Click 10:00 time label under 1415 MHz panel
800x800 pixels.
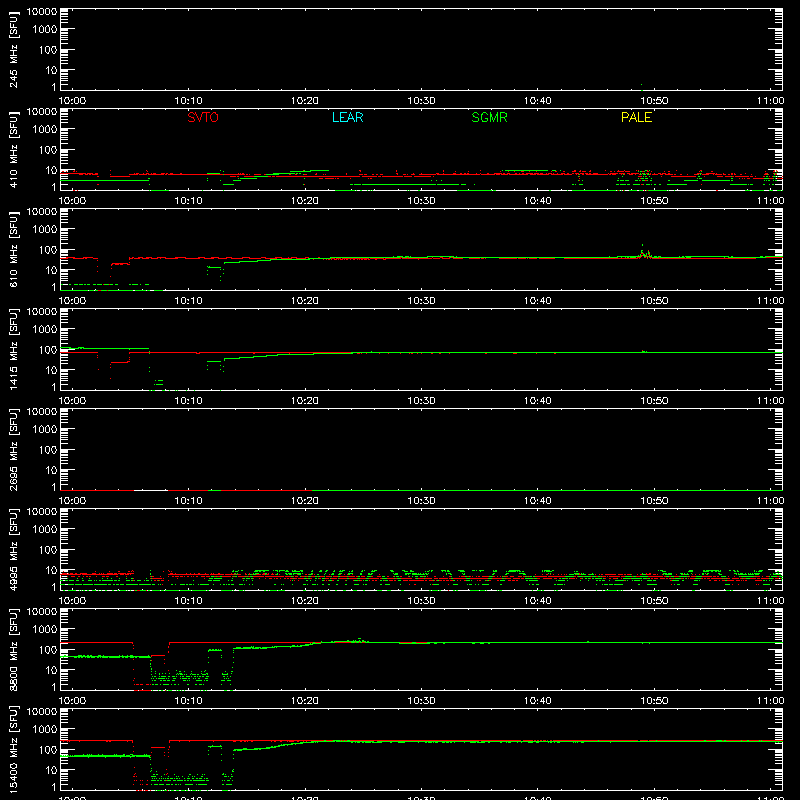point(72,401)
